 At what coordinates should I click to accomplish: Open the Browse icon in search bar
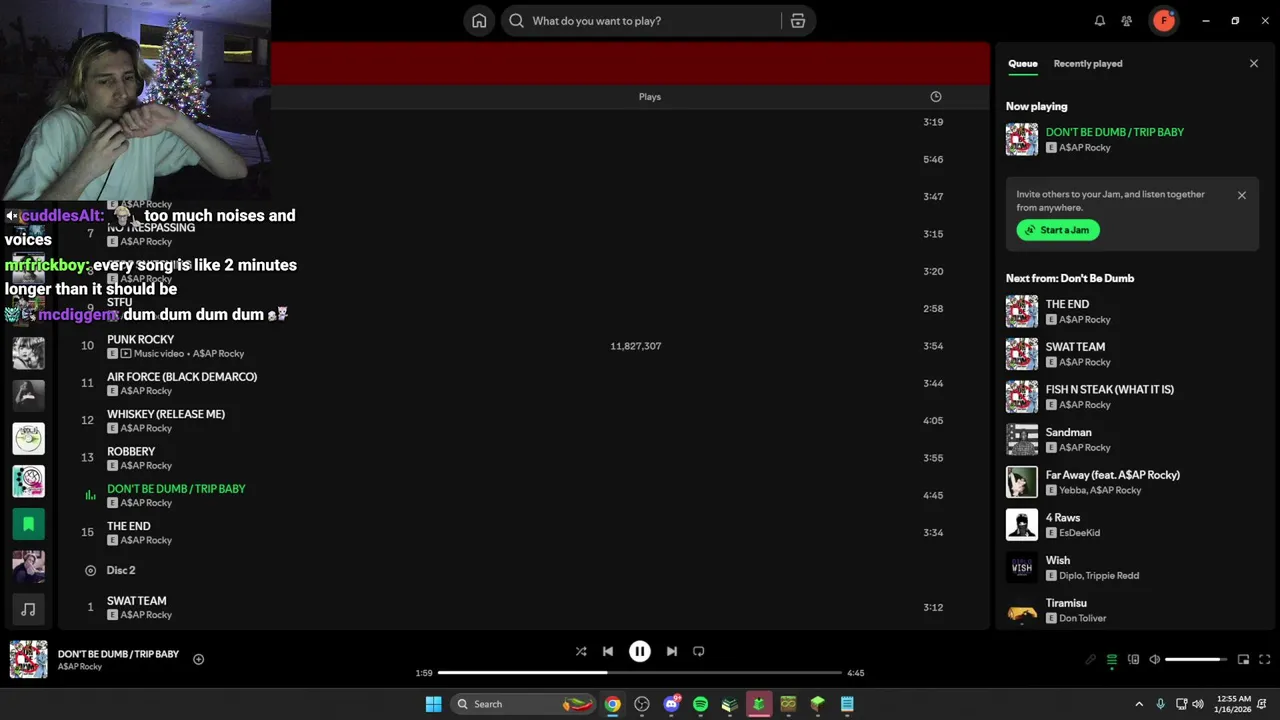tap(798, 21)
